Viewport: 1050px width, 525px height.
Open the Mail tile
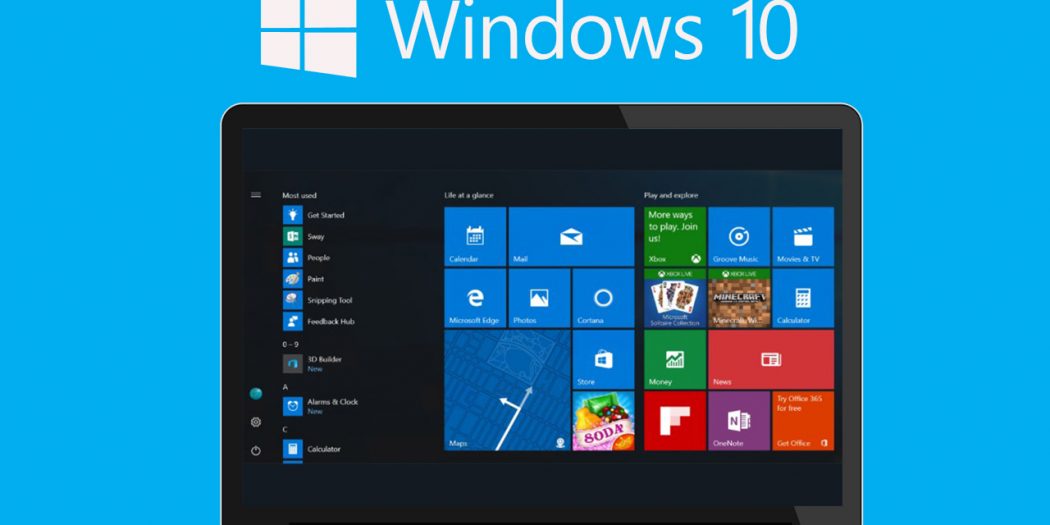point(571,236)
